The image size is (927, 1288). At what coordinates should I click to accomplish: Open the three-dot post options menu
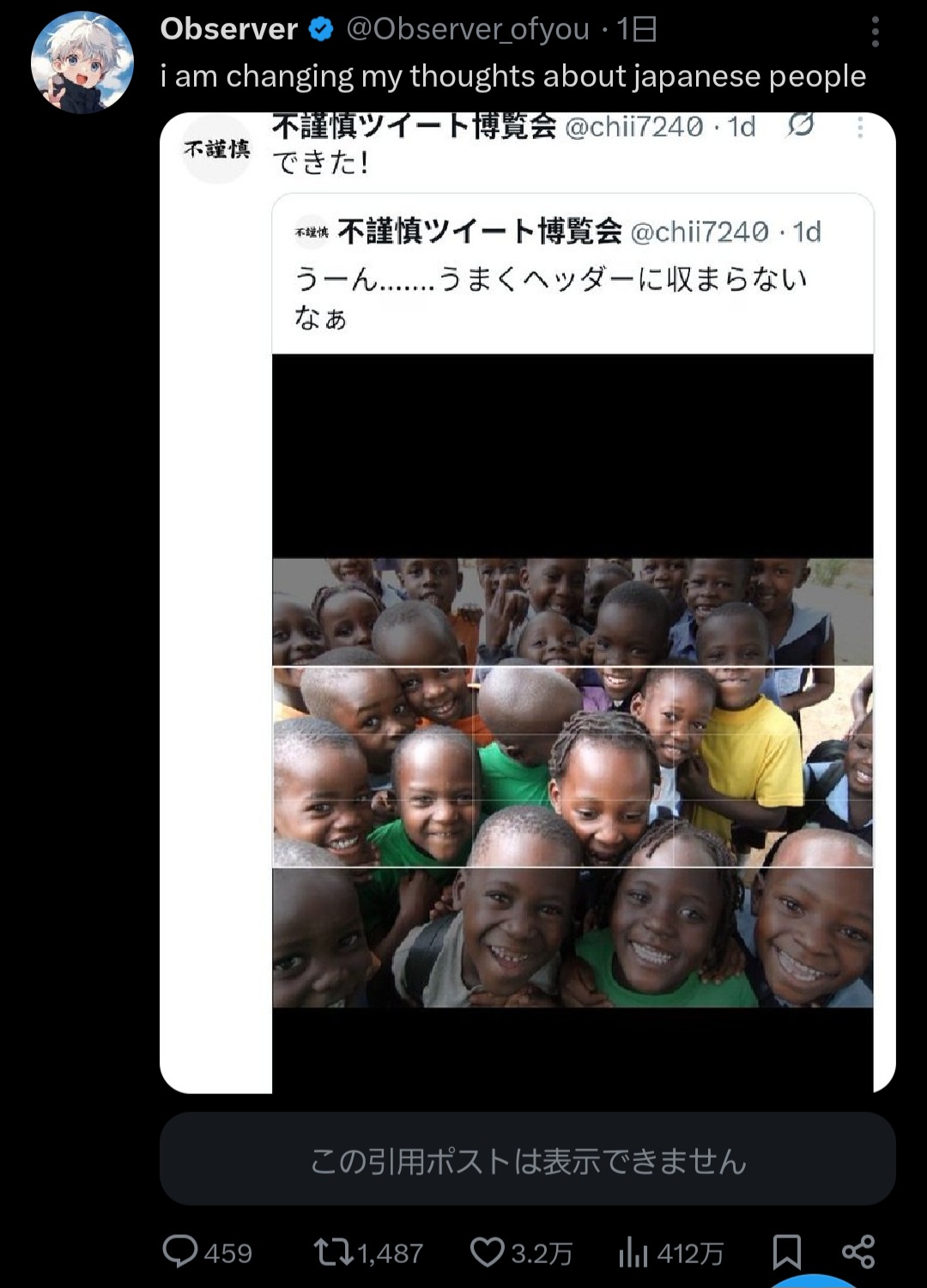(x=875, y=32)
